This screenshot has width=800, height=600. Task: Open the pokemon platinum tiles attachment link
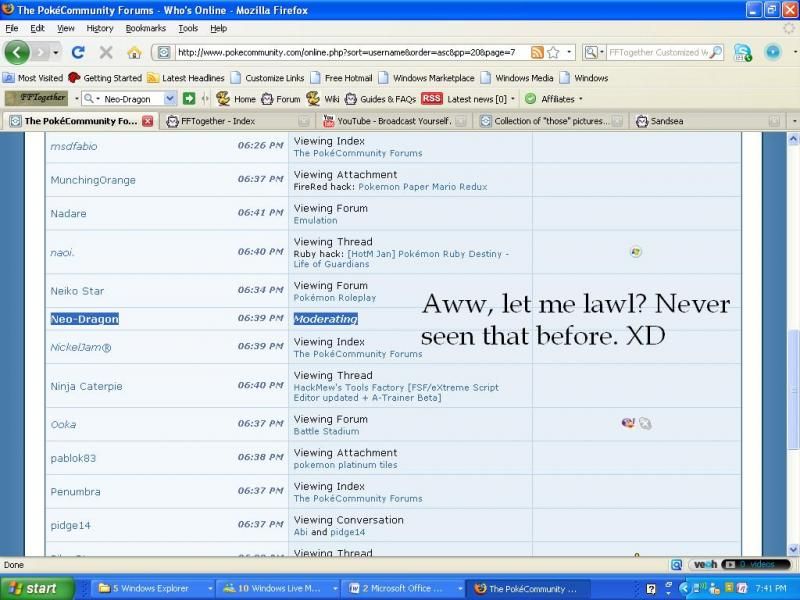point(345,465)
